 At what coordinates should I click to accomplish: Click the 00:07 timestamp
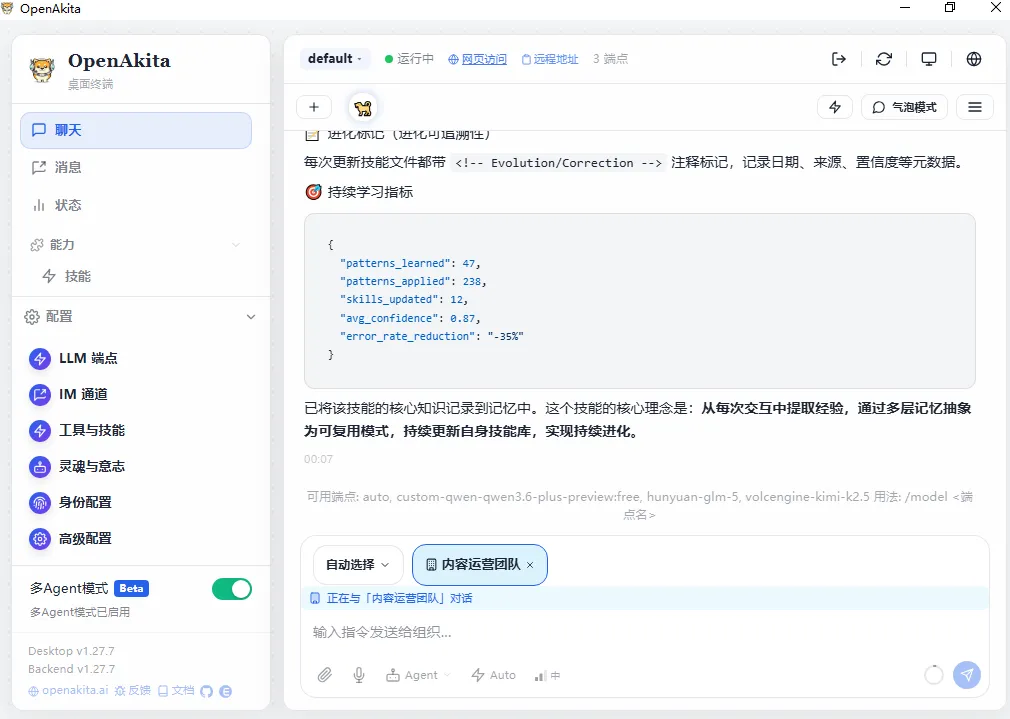318,459
